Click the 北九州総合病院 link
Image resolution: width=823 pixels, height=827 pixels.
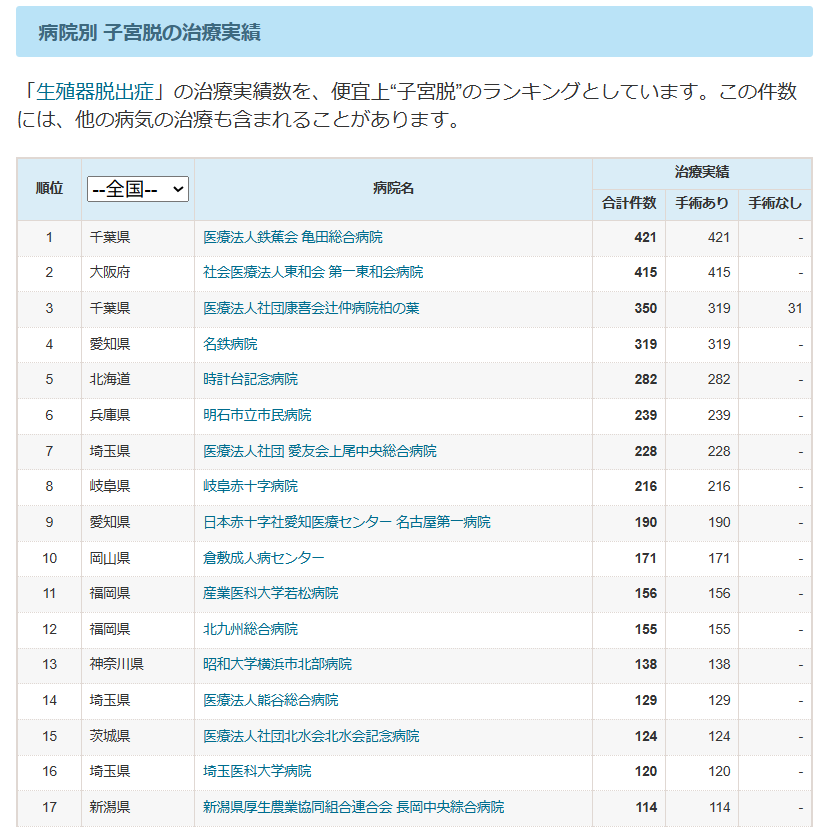250,629
